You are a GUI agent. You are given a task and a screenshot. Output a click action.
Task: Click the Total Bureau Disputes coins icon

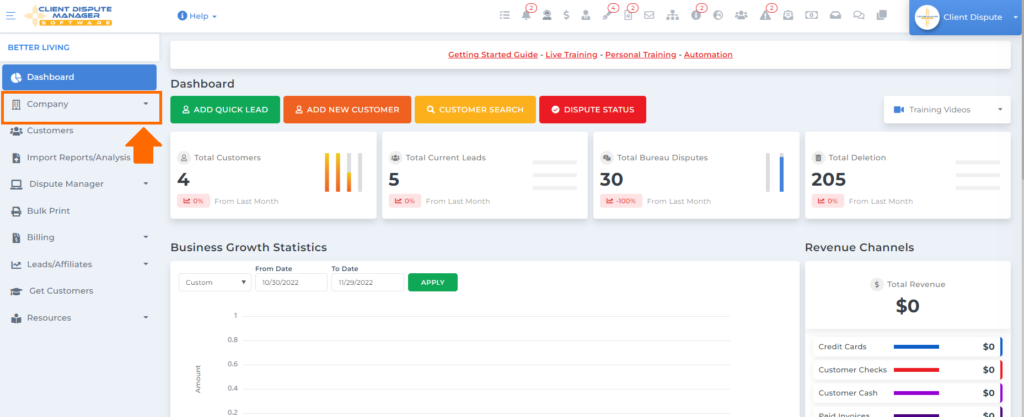click(606, 157)
